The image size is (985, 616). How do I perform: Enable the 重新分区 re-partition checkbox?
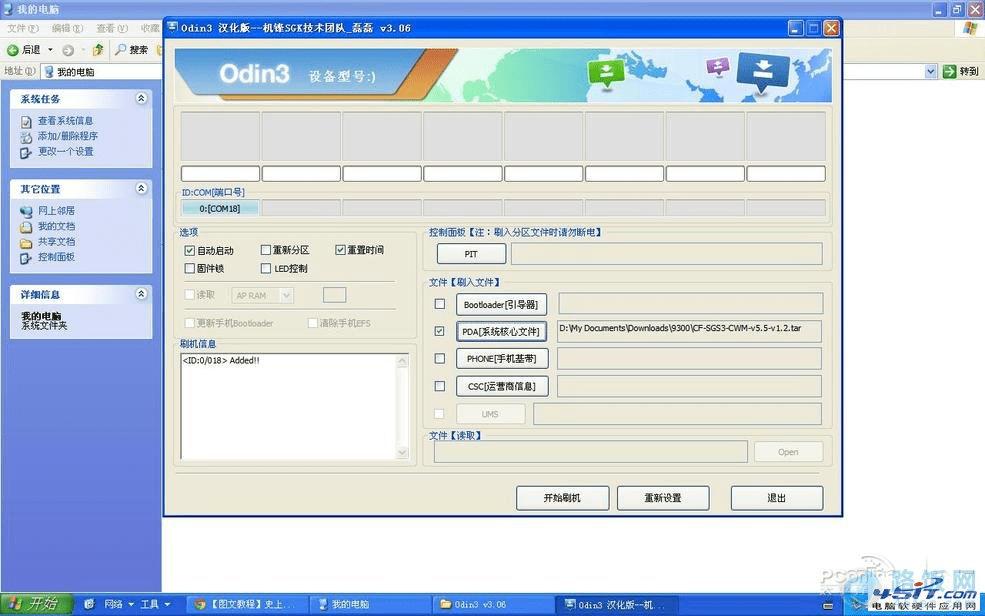[266, 250]
